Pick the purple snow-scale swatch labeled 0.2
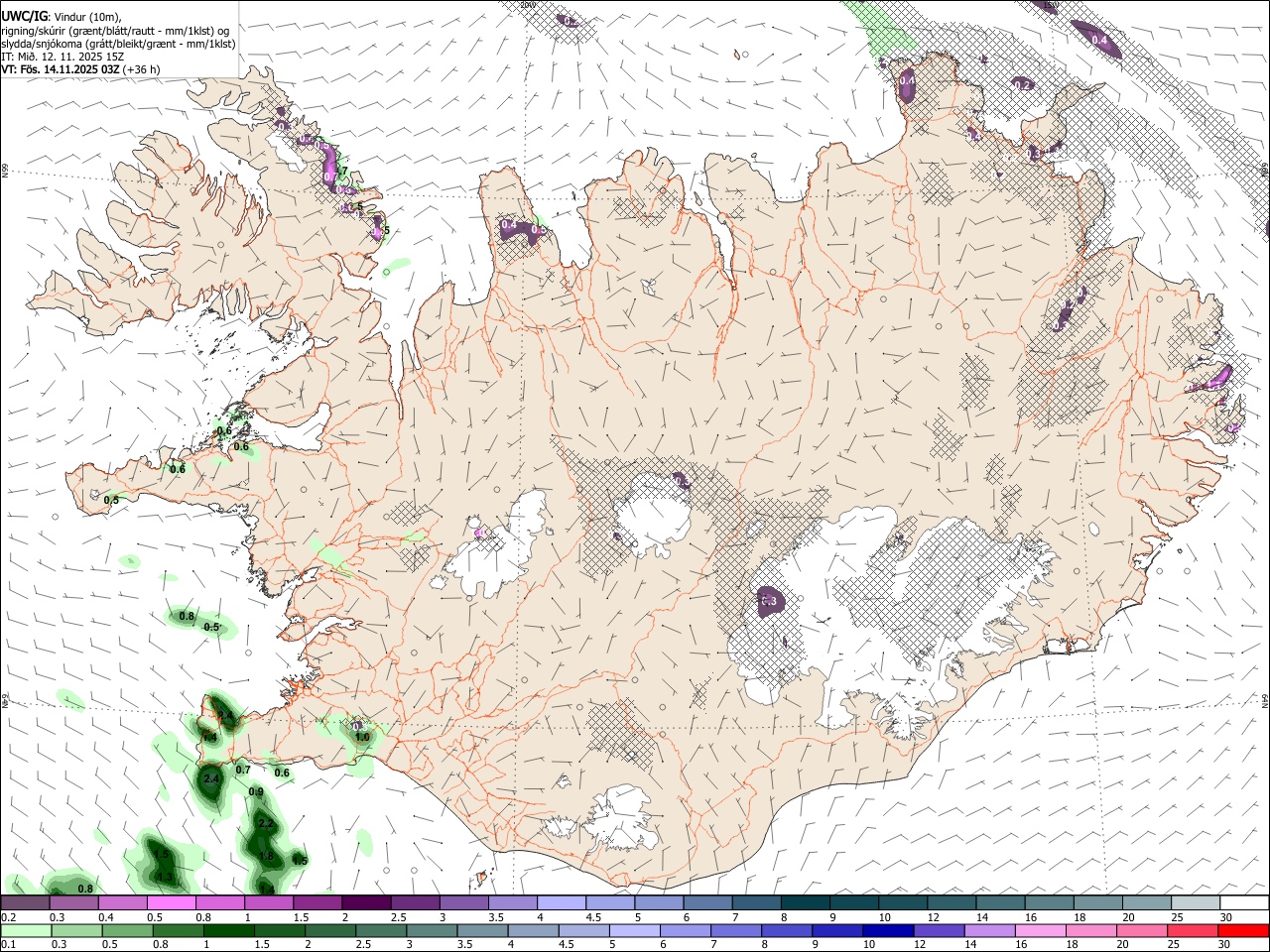Viewport: 1270px width, 952px height. coord(25,903)
